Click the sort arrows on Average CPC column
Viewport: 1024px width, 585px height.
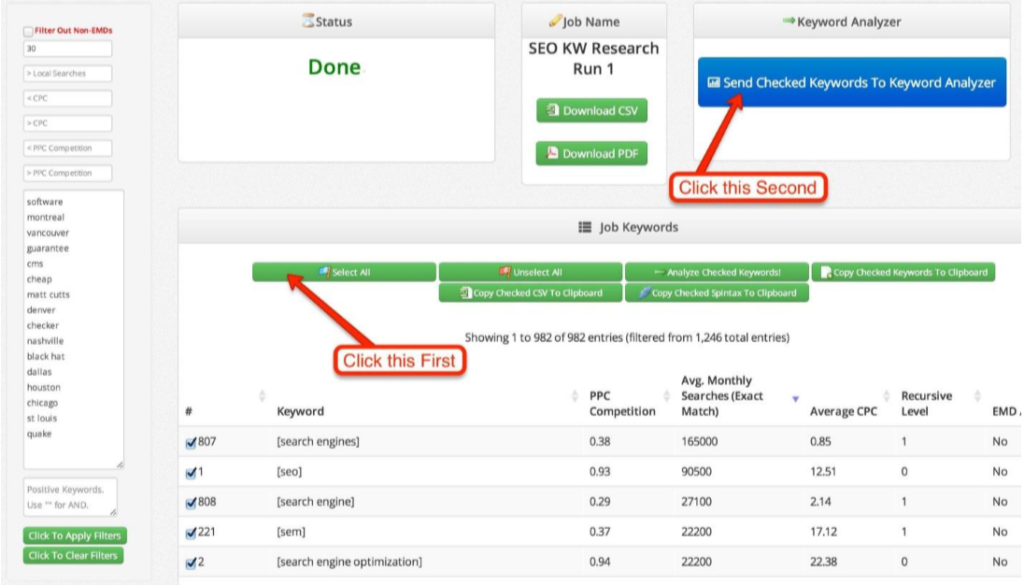886,397
